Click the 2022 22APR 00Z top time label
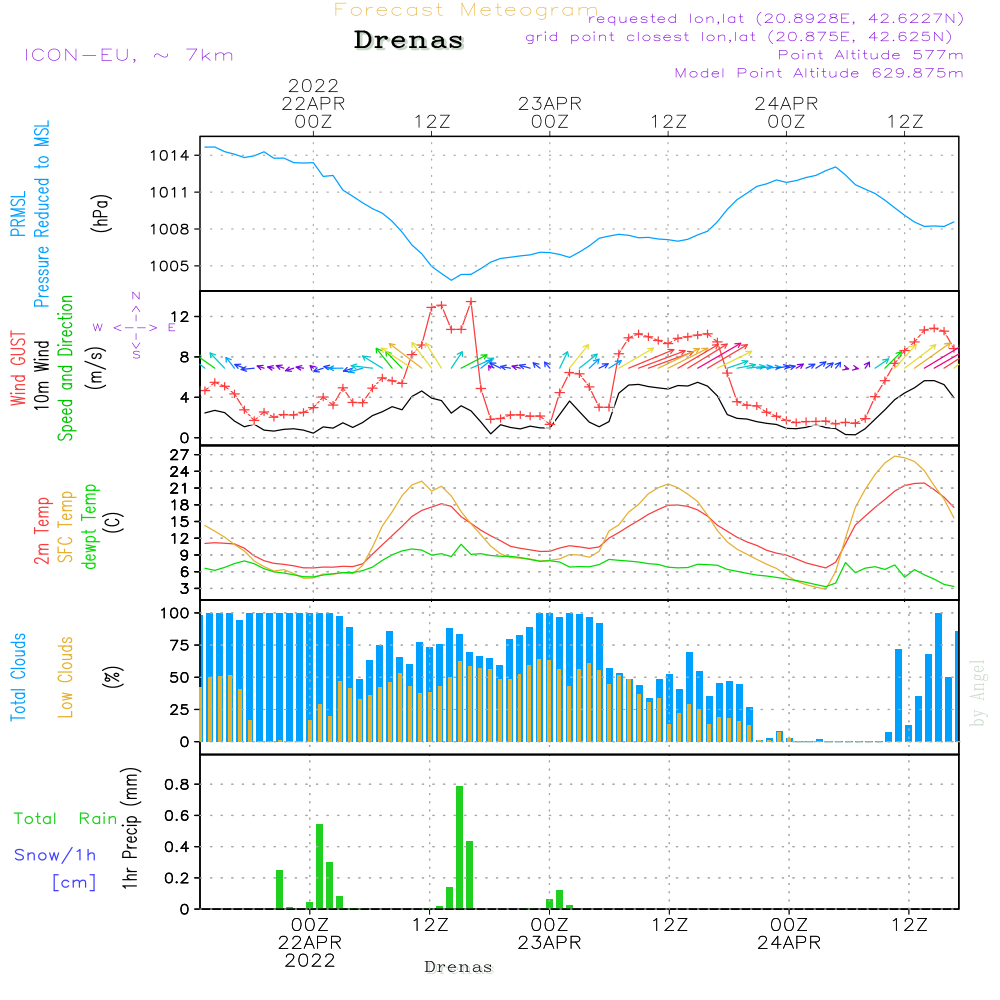 coord(313,103)
